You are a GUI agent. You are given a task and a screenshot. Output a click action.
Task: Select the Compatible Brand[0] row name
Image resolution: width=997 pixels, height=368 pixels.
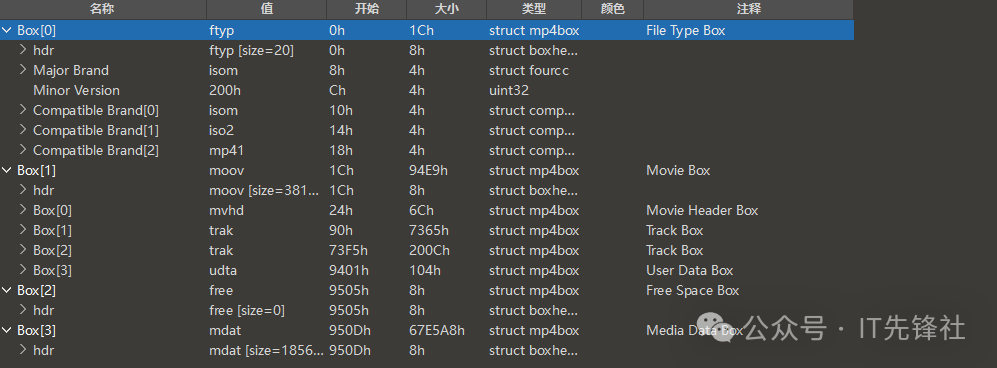(96, 110)
